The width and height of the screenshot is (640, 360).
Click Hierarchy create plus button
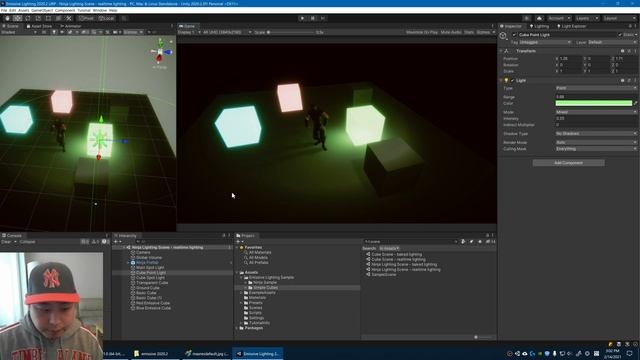(116, 242)
